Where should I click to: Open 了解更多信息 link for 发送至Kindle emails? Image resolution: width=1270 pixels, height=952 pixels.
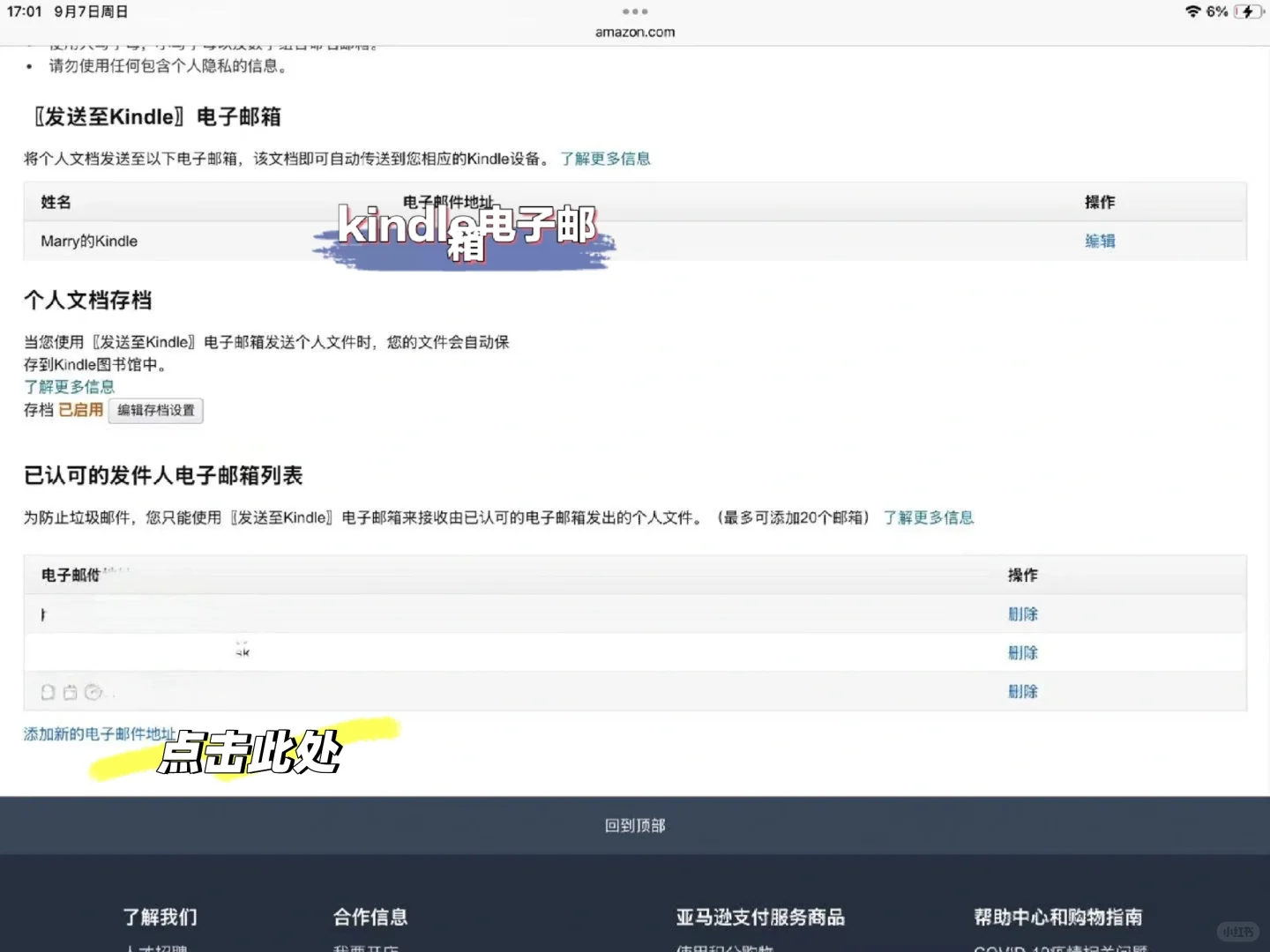605,159
